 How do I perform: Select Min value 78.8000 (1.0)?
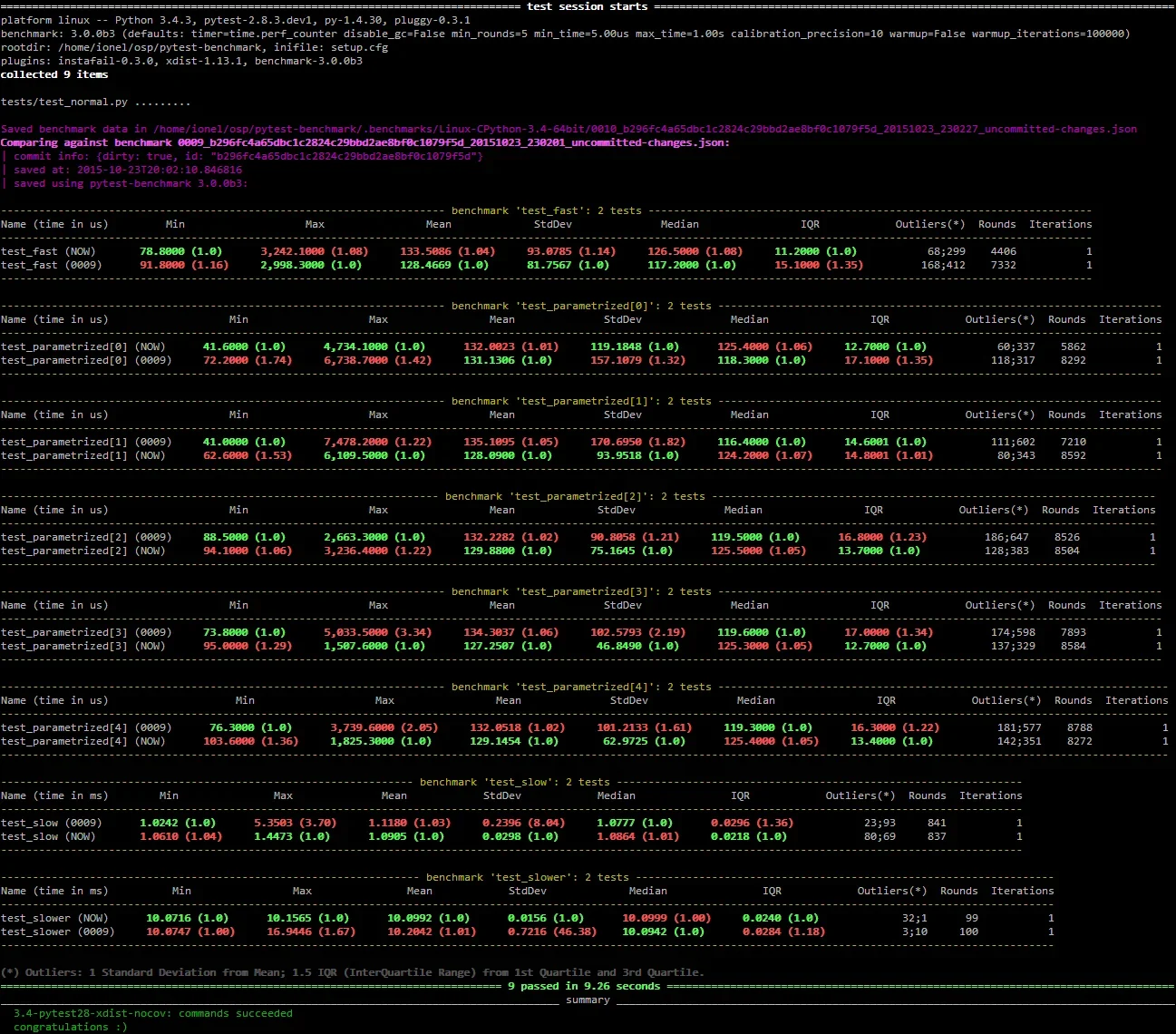pyautogui.click(x=180, y=251)
